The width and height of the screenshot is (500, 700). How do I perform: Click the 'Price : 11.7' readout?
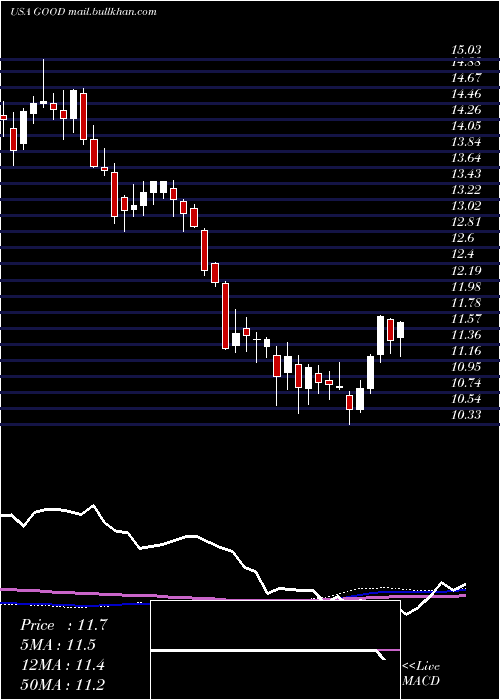coord(64,625)
